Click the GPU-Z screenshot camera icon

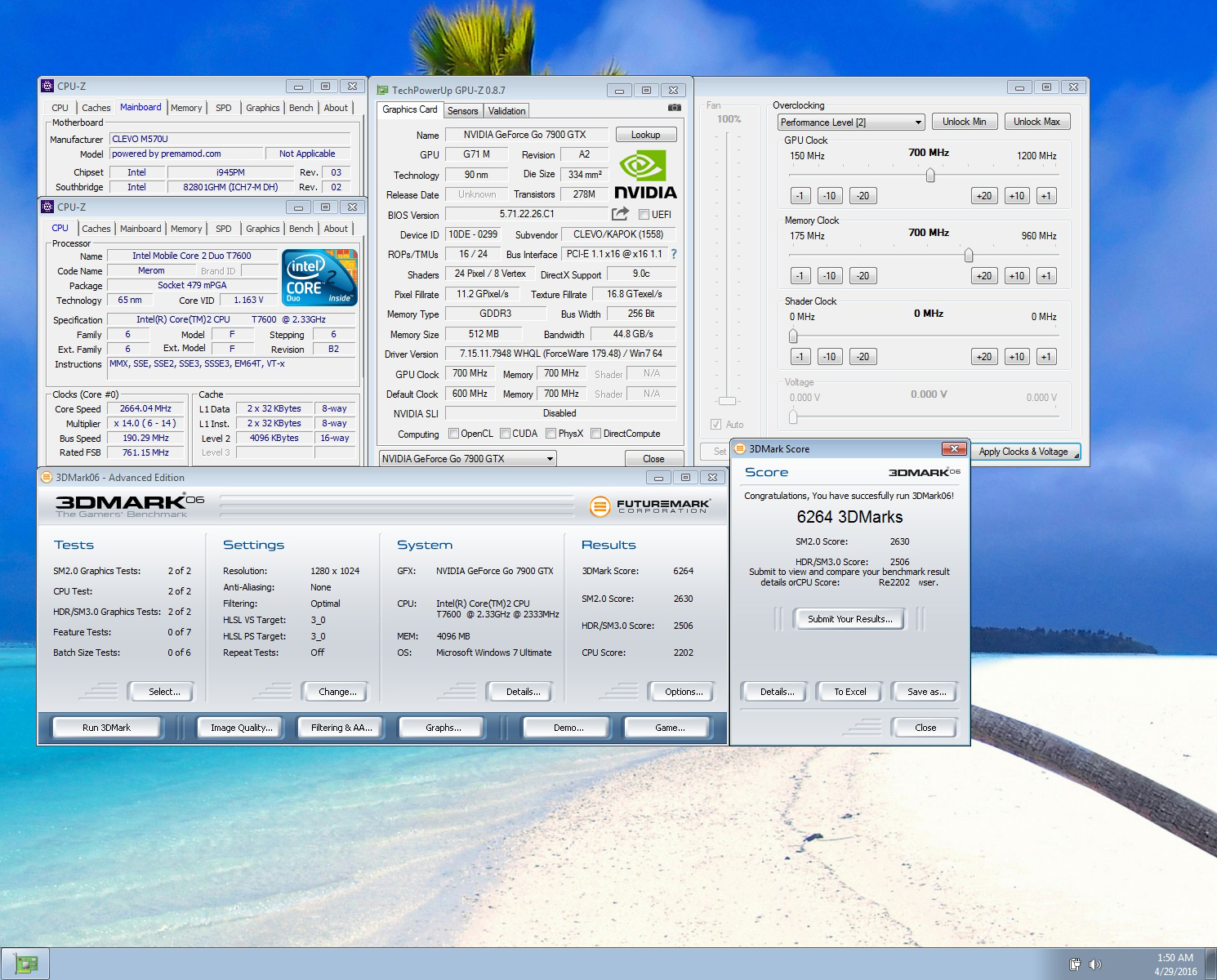click(675, 107)
